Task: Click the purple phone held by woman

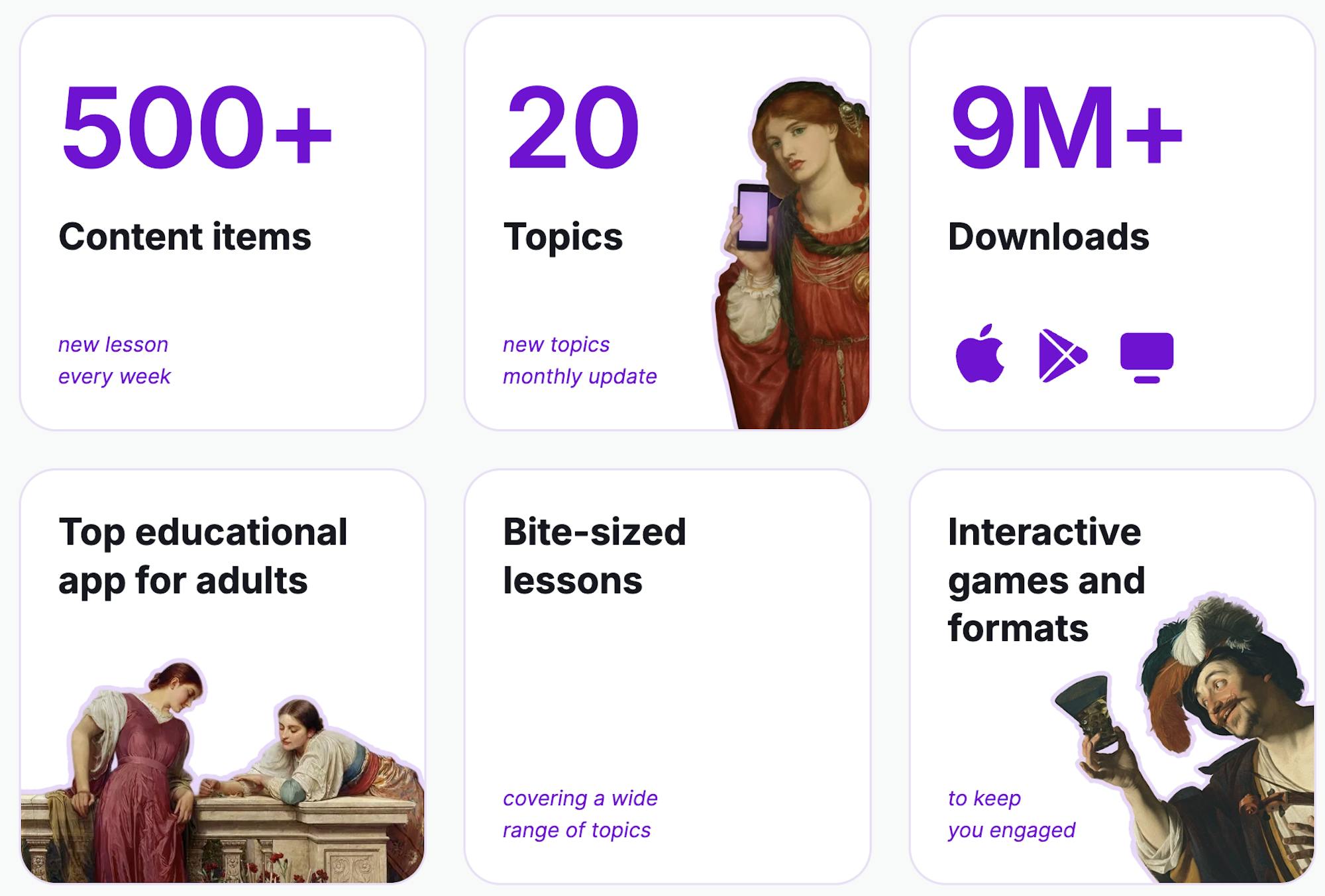Action: 753,217
